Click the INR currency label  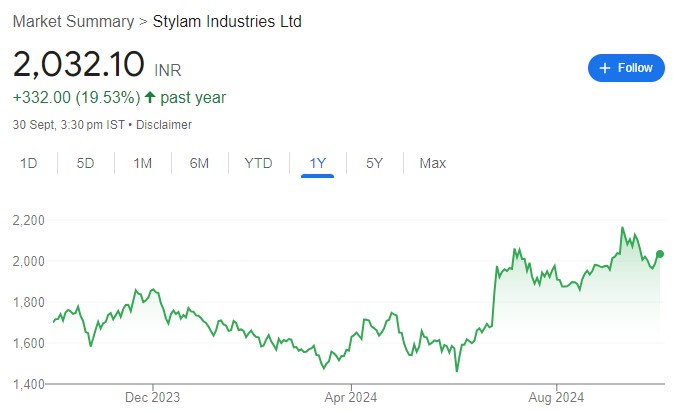coord(168,70)
